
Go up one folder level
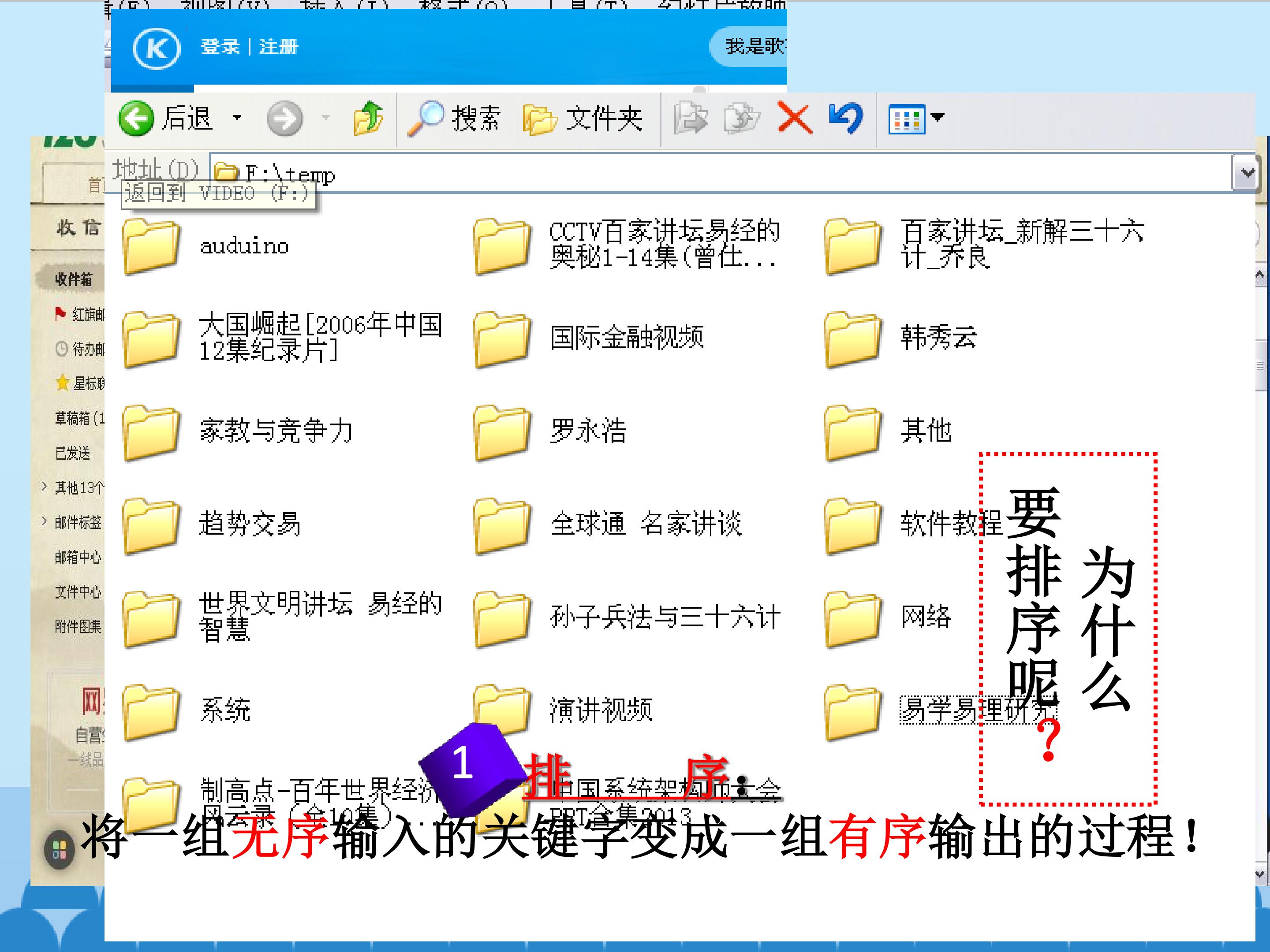[369, 118]
